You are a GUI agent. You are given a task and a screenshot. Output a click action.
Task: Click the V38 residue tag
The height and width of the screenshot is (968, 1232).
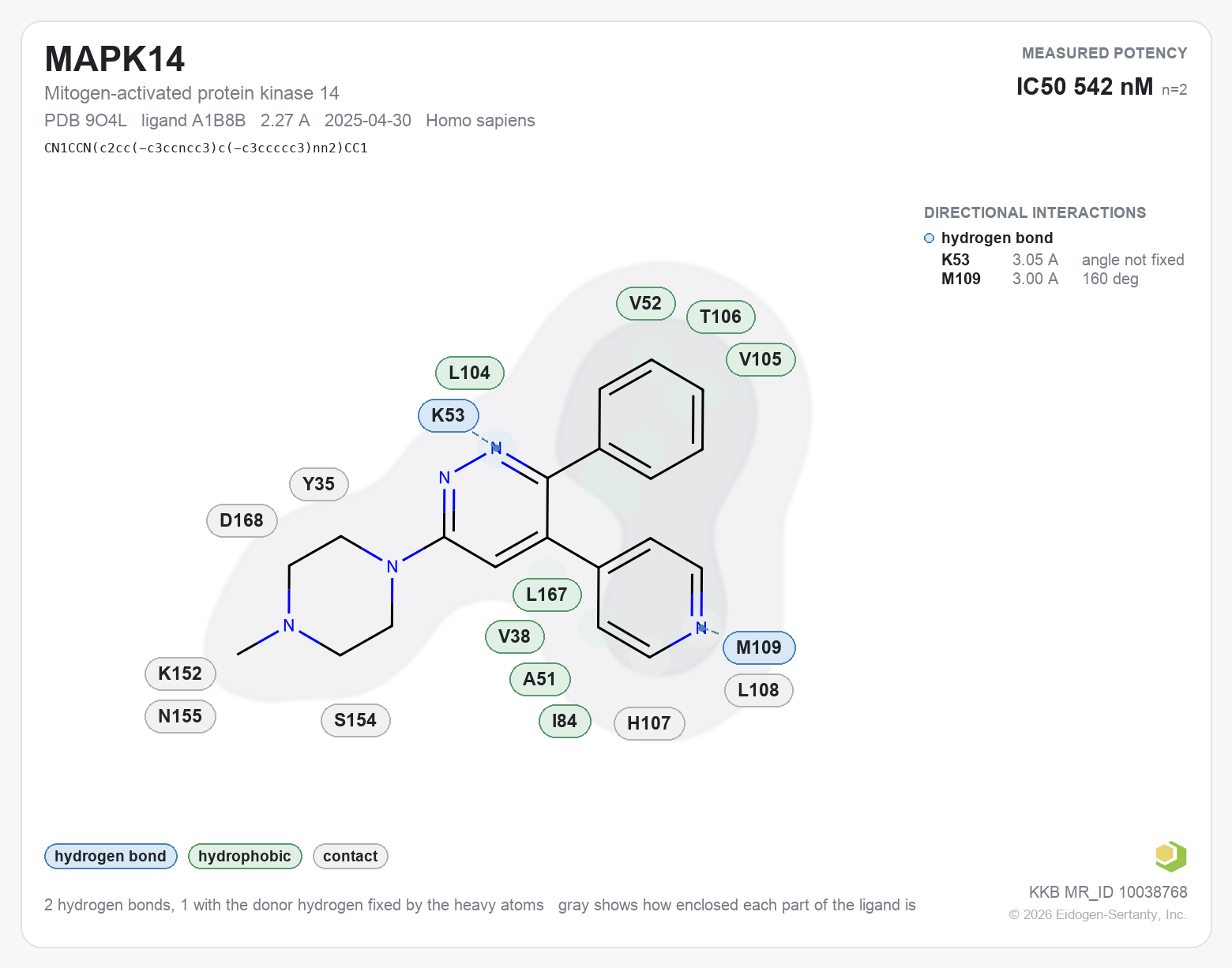pyautogui.click(x=515, y=636)
